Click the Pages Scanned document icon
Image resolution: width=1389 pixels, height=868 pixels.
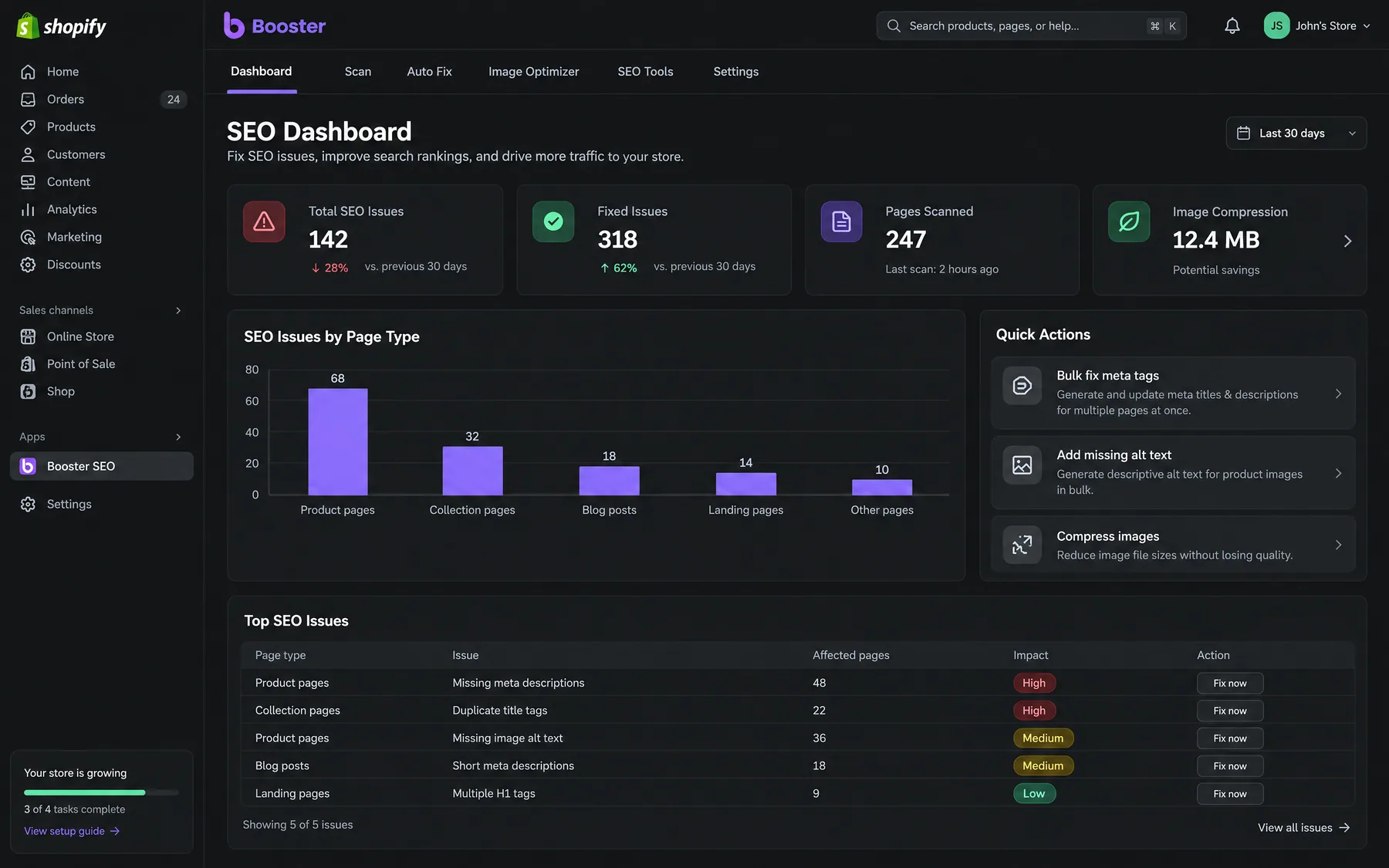[841, 222]
